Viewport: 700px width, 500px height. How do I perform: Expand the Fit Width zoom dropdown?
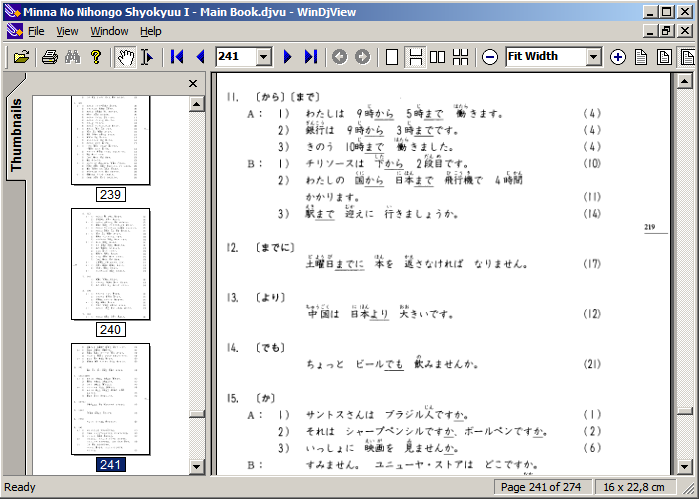tap(593, 57)
